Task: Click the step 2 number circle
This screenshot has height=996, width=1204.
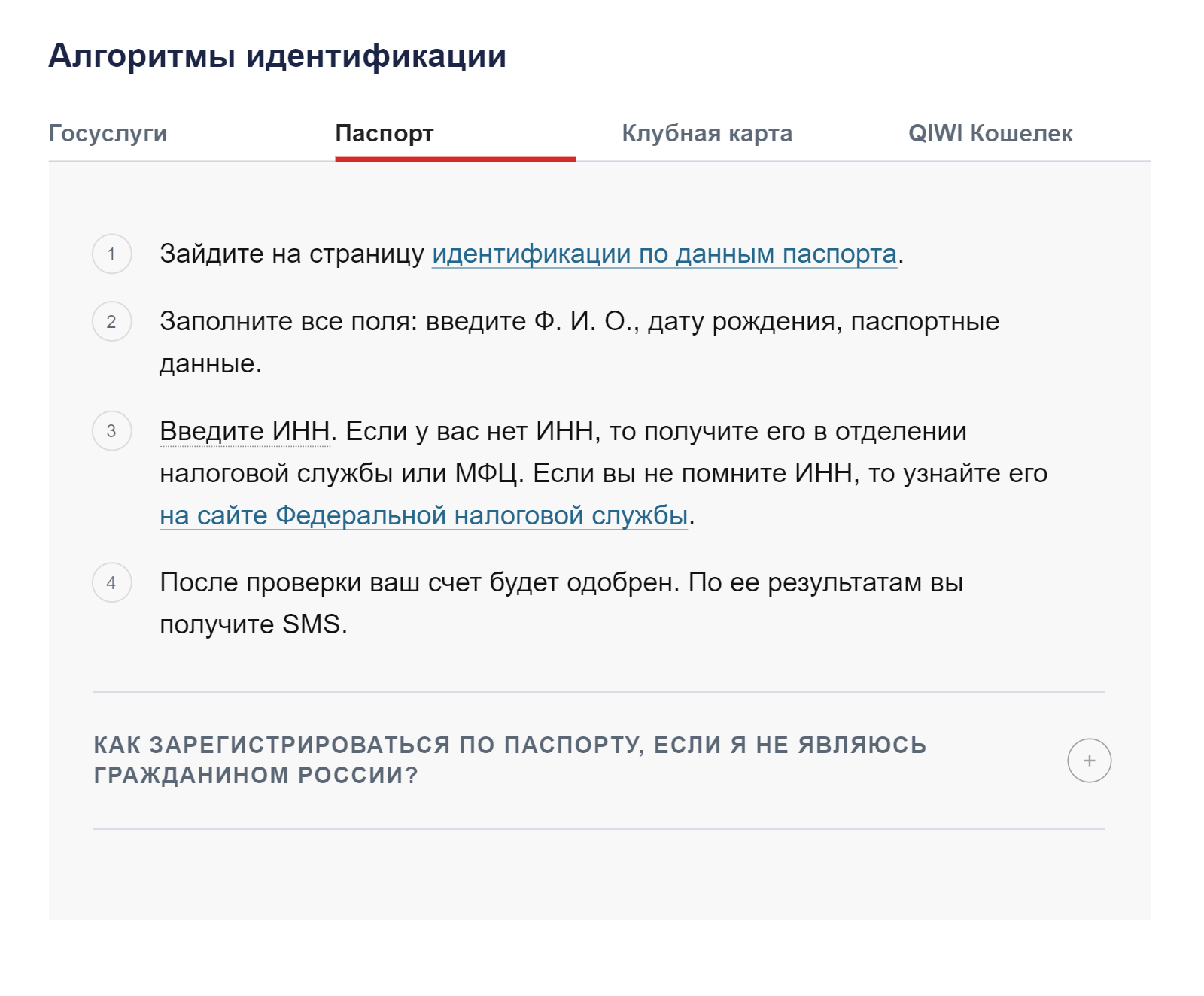Action: [x=112, y=321]
